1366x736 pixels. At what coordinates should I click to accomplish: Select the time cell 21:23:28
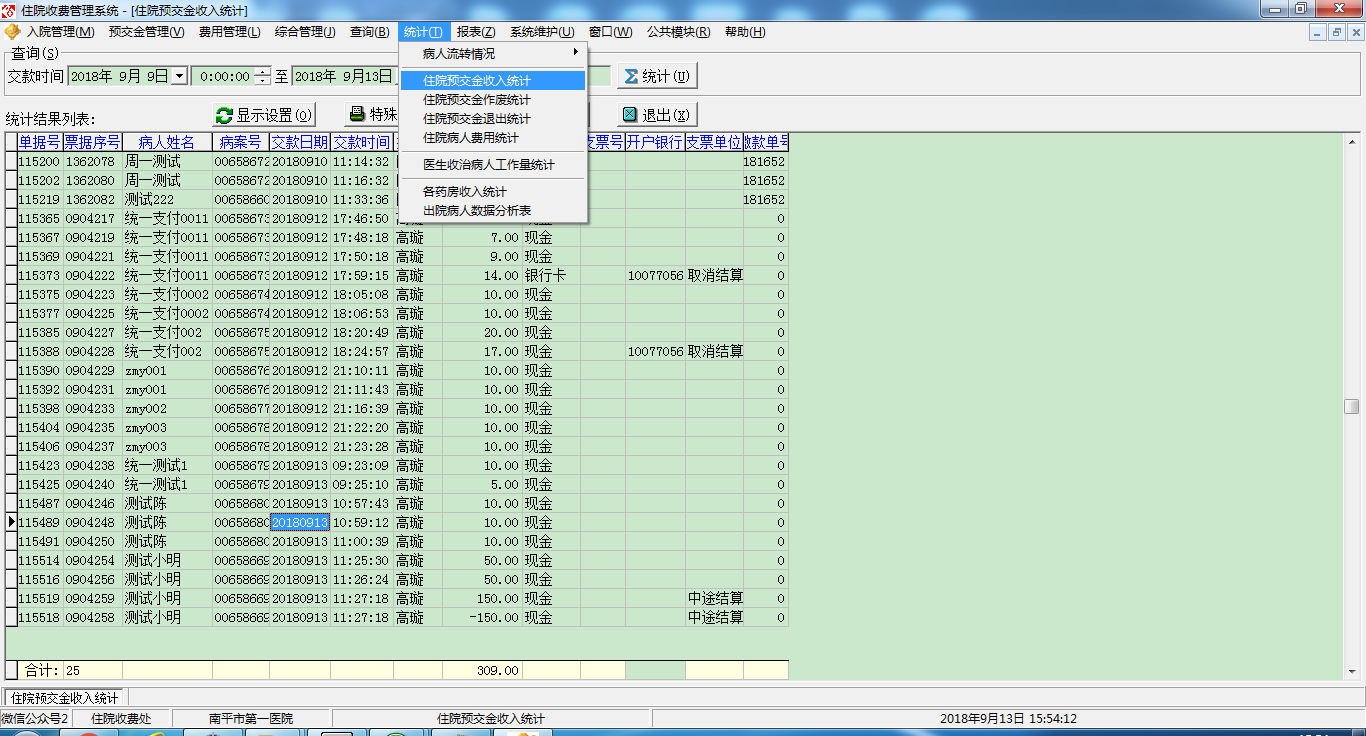[x=362, y=446]
